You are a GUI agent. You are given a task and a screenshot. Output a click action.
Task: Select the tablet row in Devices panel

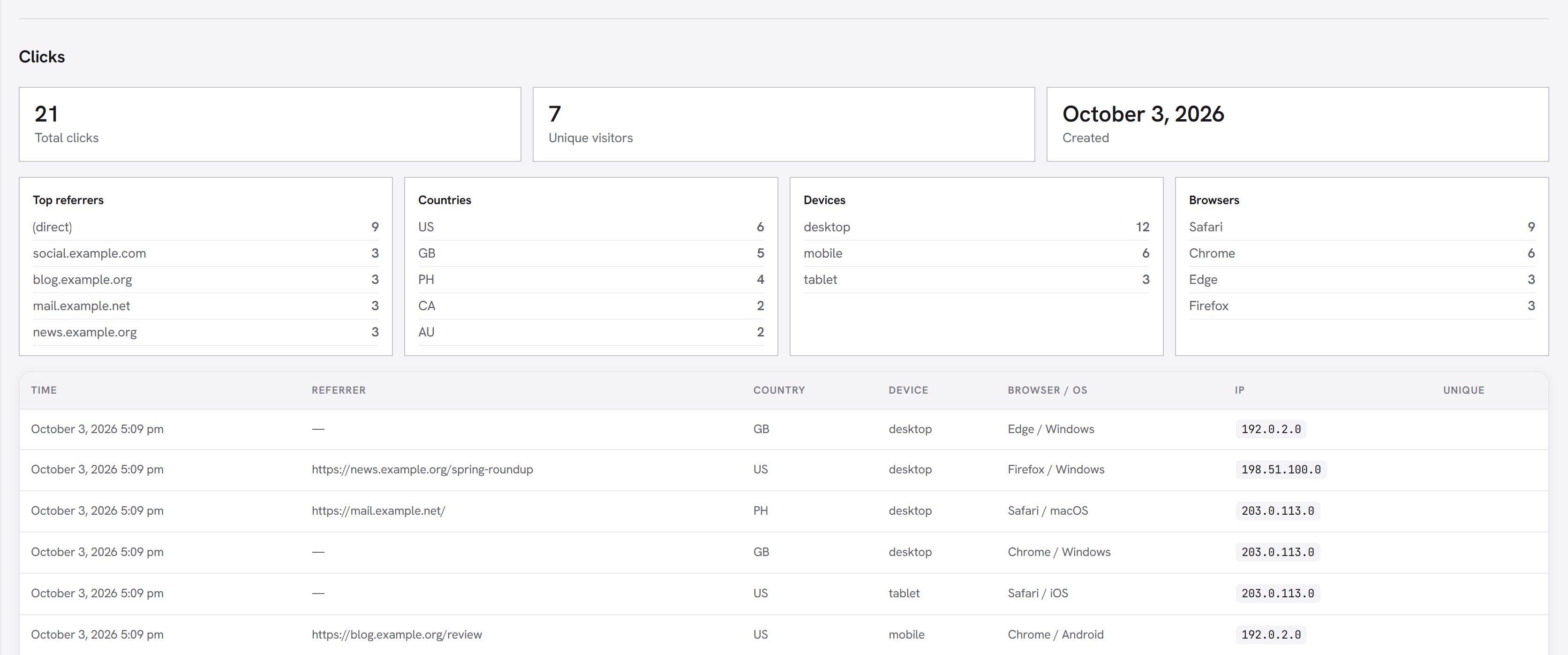(x=976, y=279)
